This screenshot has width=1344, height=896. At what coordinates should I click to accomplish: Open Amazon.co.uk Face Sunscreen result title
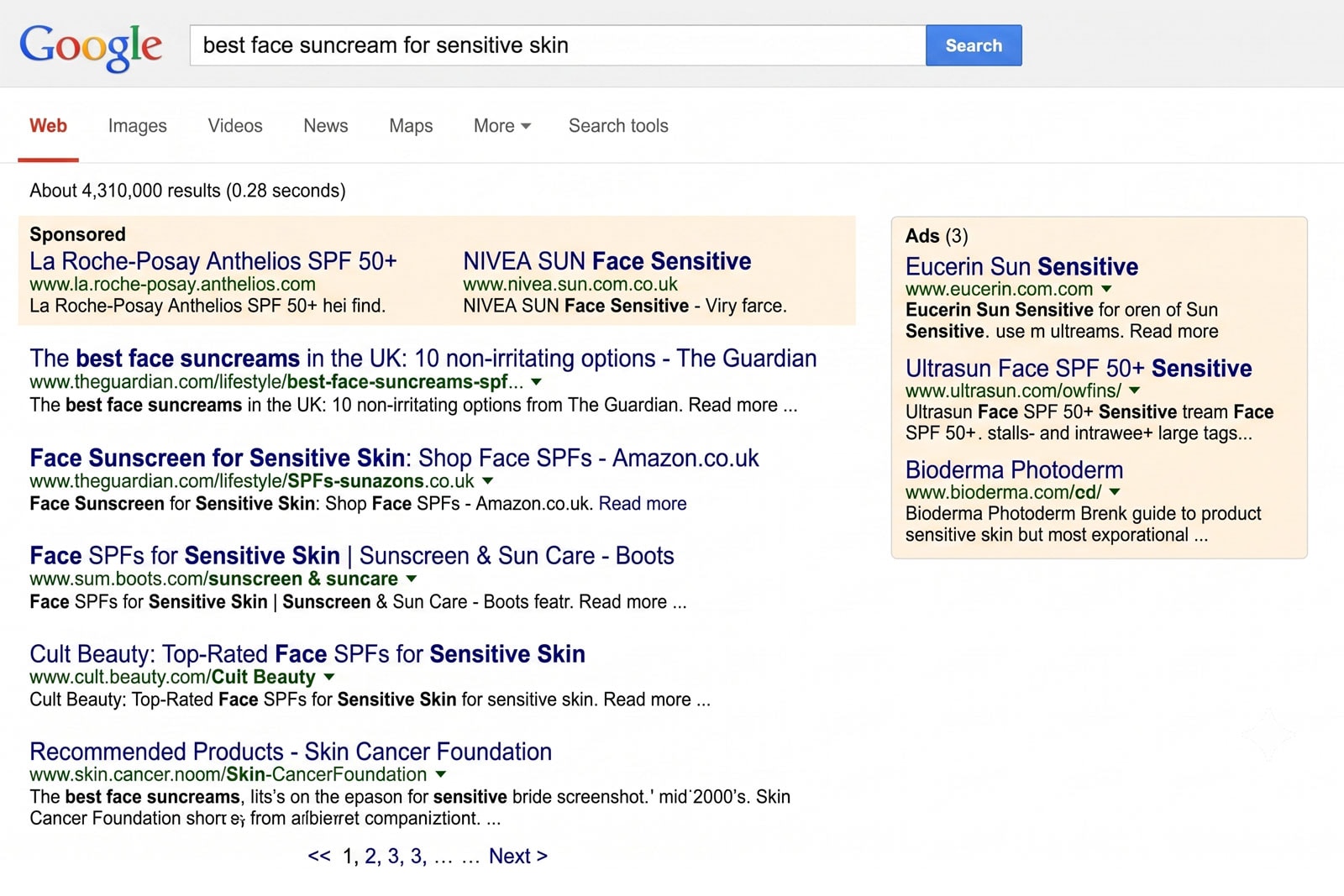tap(394, 458)
